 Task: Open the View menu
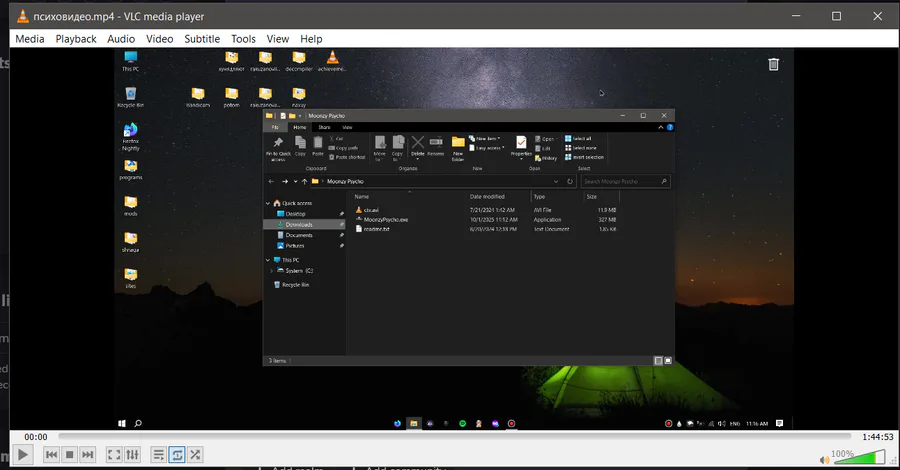(278, 39)
